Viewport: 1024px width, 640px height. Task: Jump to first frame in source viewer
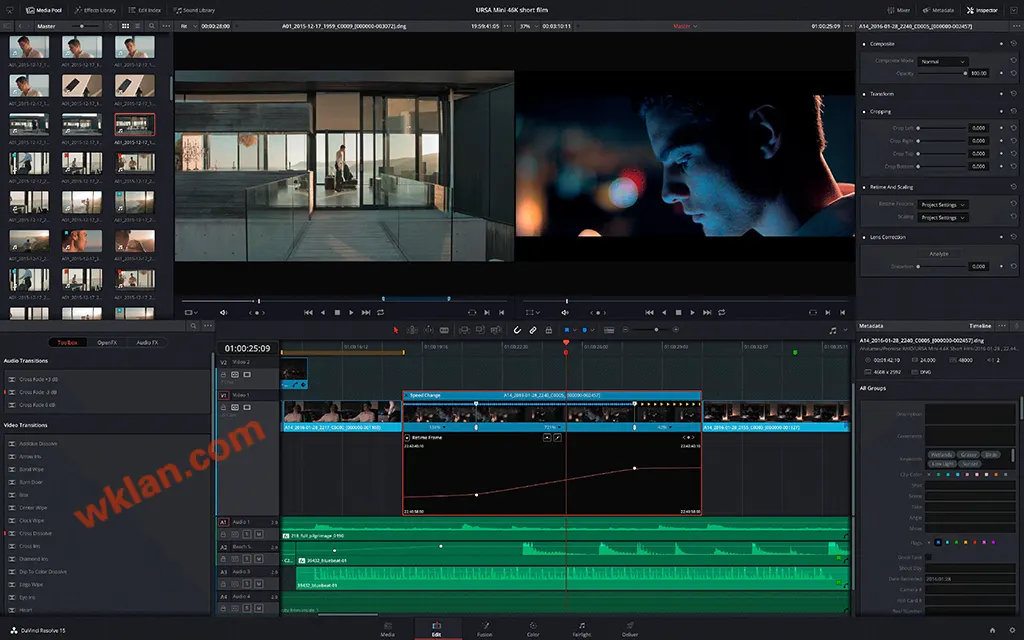pyautogui.click(x=308, y=312)
